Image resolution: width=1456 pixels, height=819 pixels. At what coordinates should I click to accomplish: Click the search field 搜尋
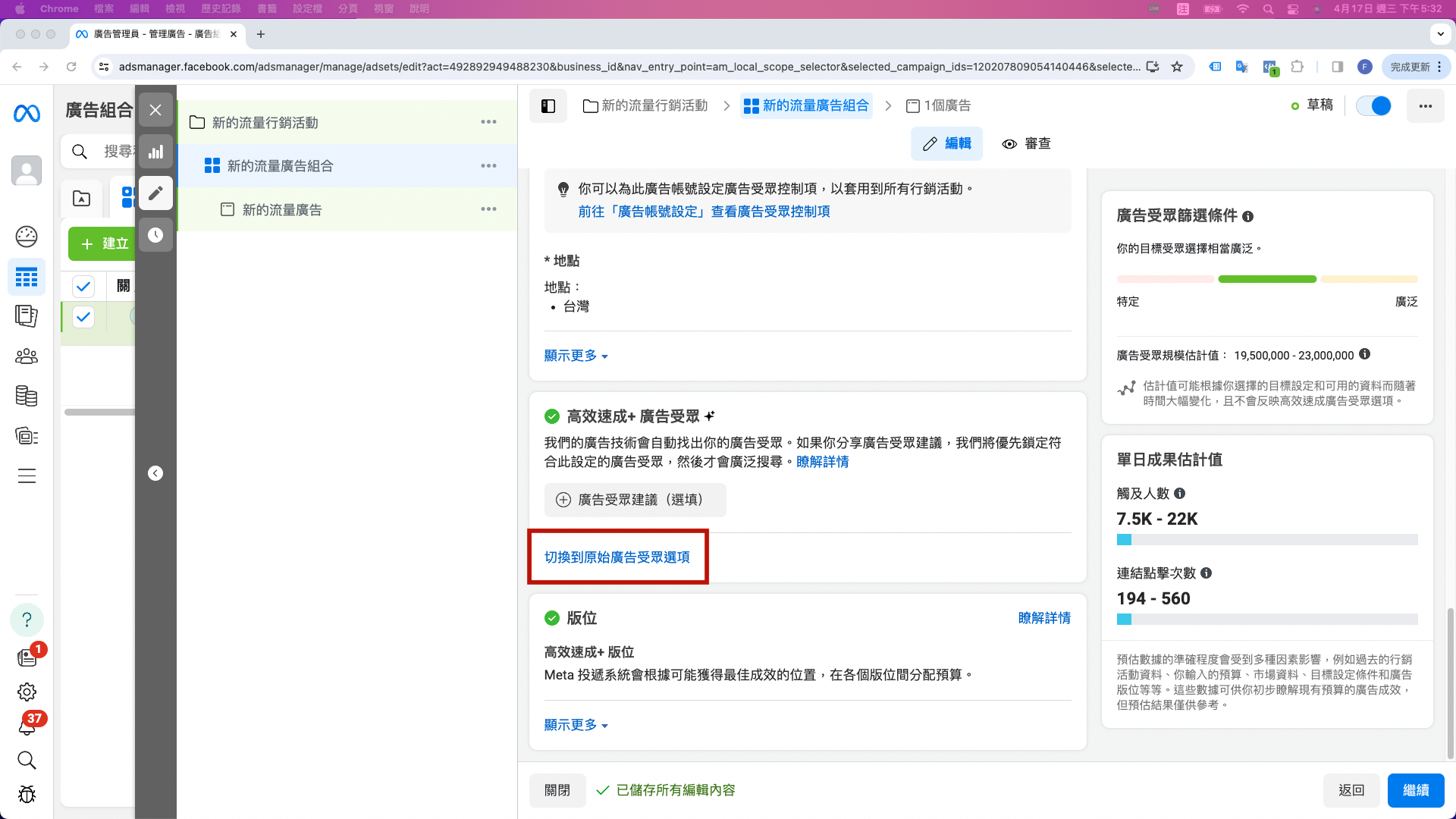pos(99,152)
